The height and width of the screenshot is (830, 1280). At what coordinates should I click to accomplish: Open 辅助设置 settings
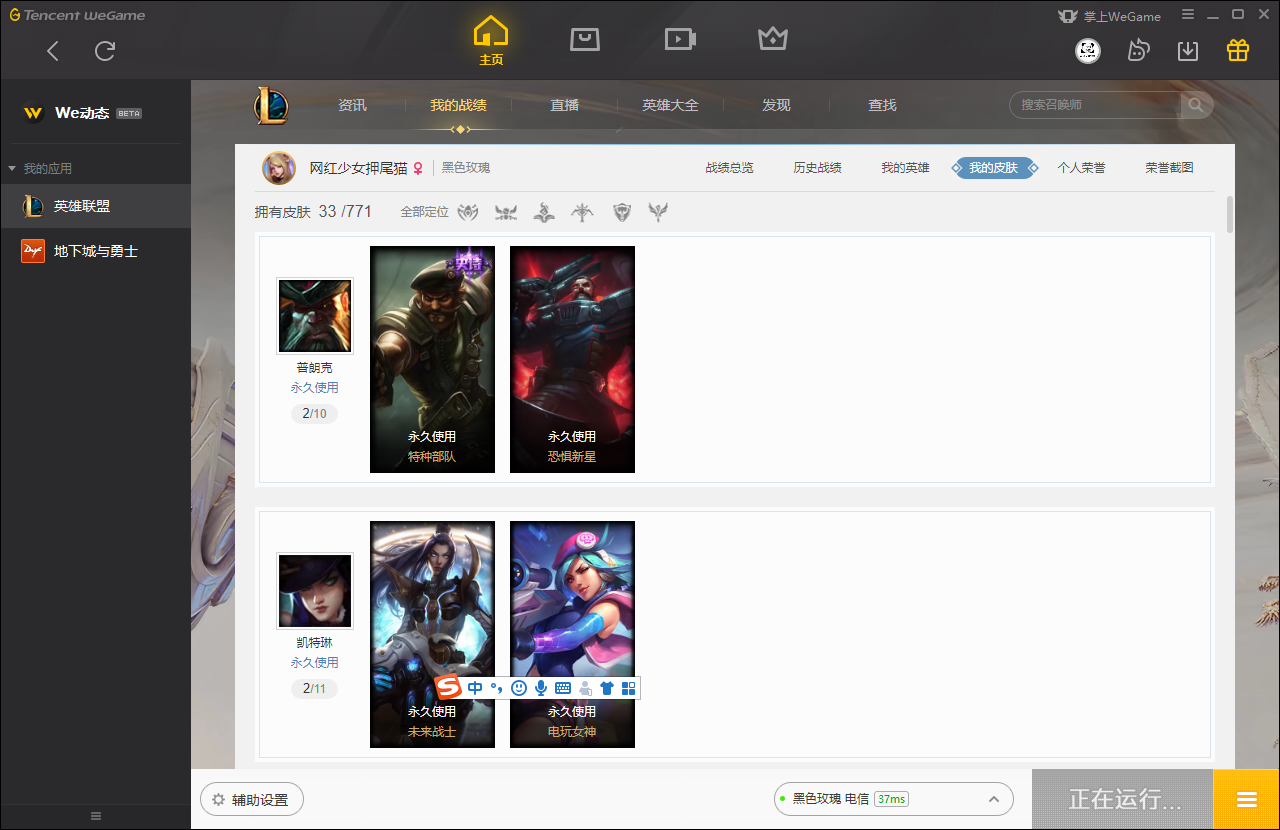click(251, 799)
